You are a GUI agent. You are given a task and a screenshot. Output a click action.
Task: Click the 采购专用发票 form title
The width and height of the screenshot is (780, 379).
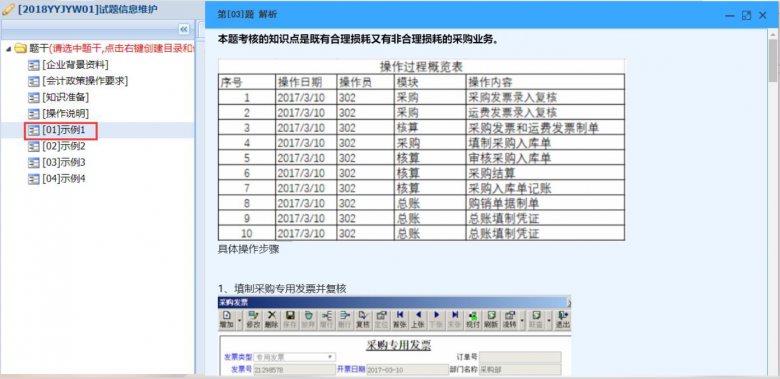[398, 345]
